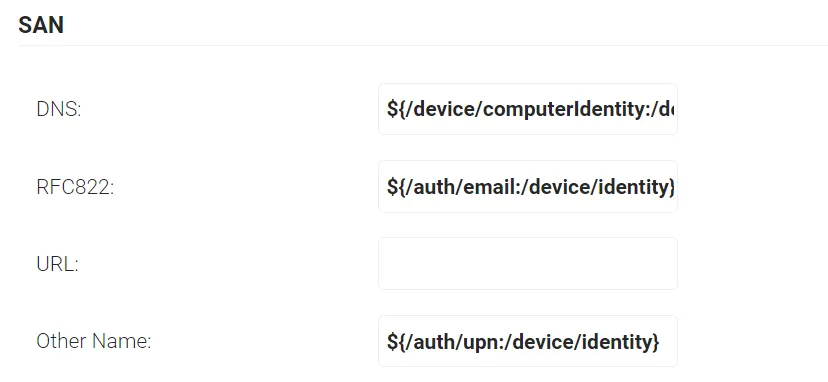Activate the text box beside RFC822 label
828x382 pixels.
(x=528, y=187)
